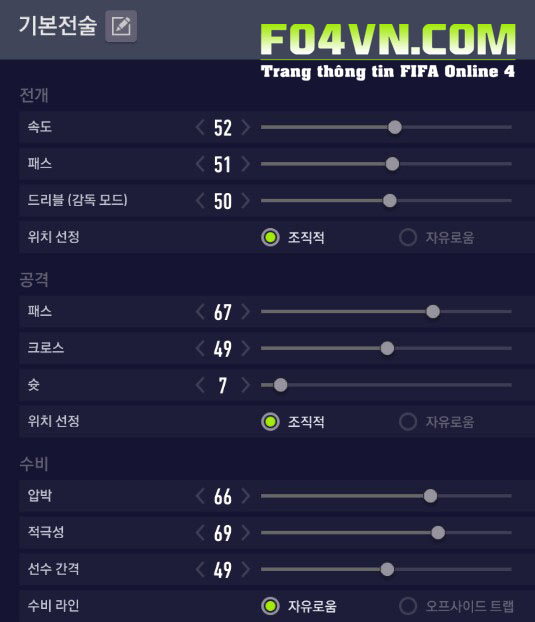535x622 pixels.
Task: Decrease 압박 value with left arrow
Action: (x=200, y=496)
